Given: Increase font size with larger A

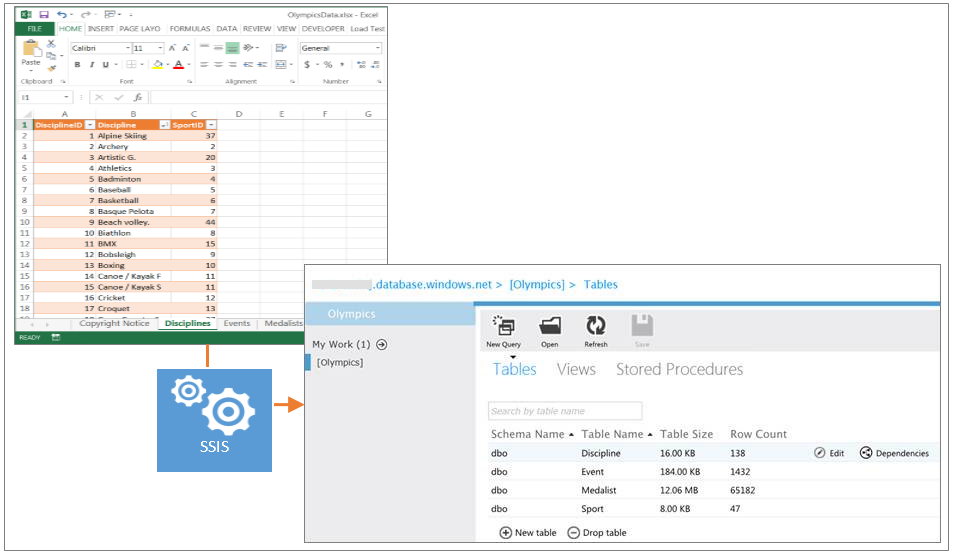Looking at the screenshot, I should pyautogui.click(x=172, y=48).
